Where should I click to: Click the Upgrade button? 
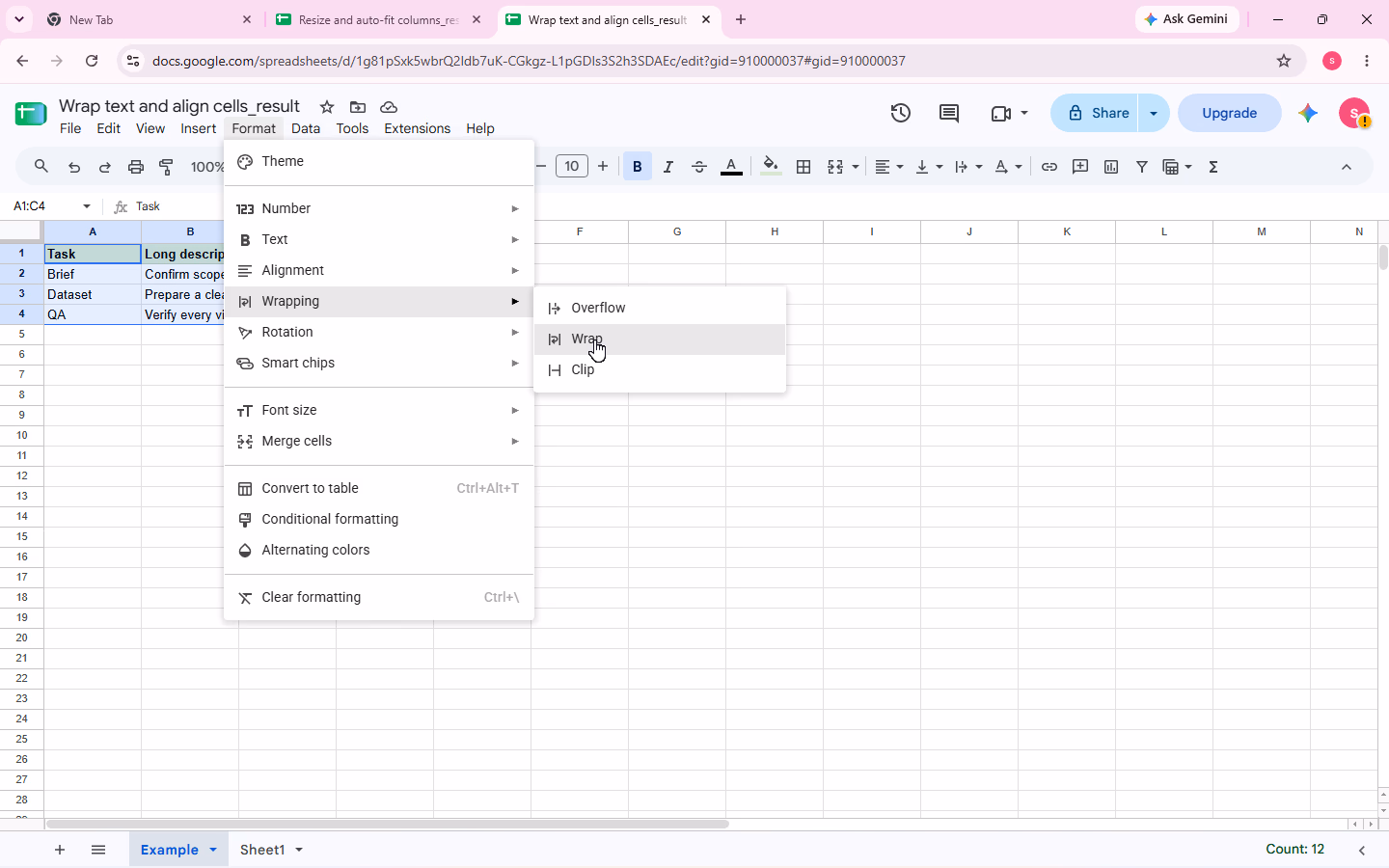click(1230, 113)
